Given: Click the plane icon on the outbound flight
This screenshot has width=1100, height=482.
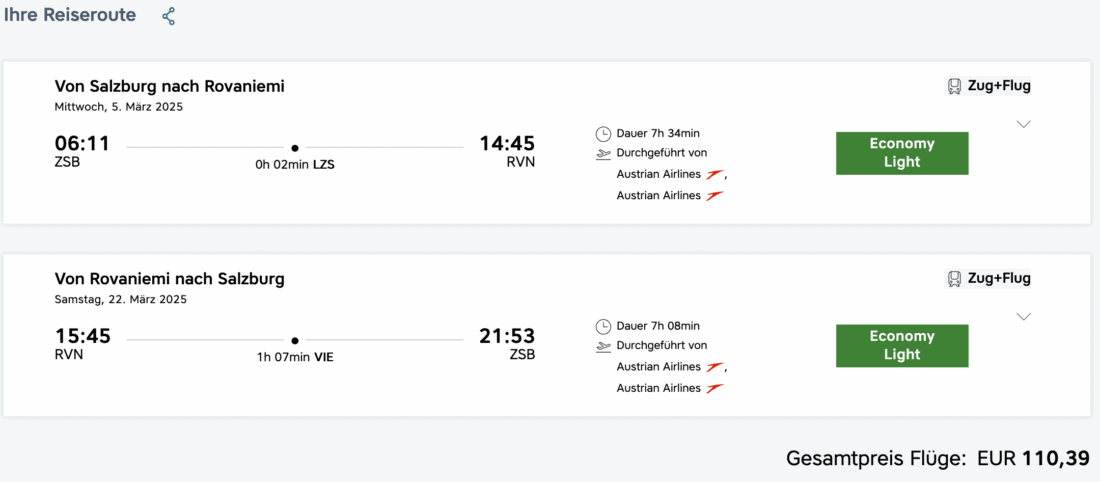Looking at the screenshot, I should pyautogui.click(x=603, y=154).
